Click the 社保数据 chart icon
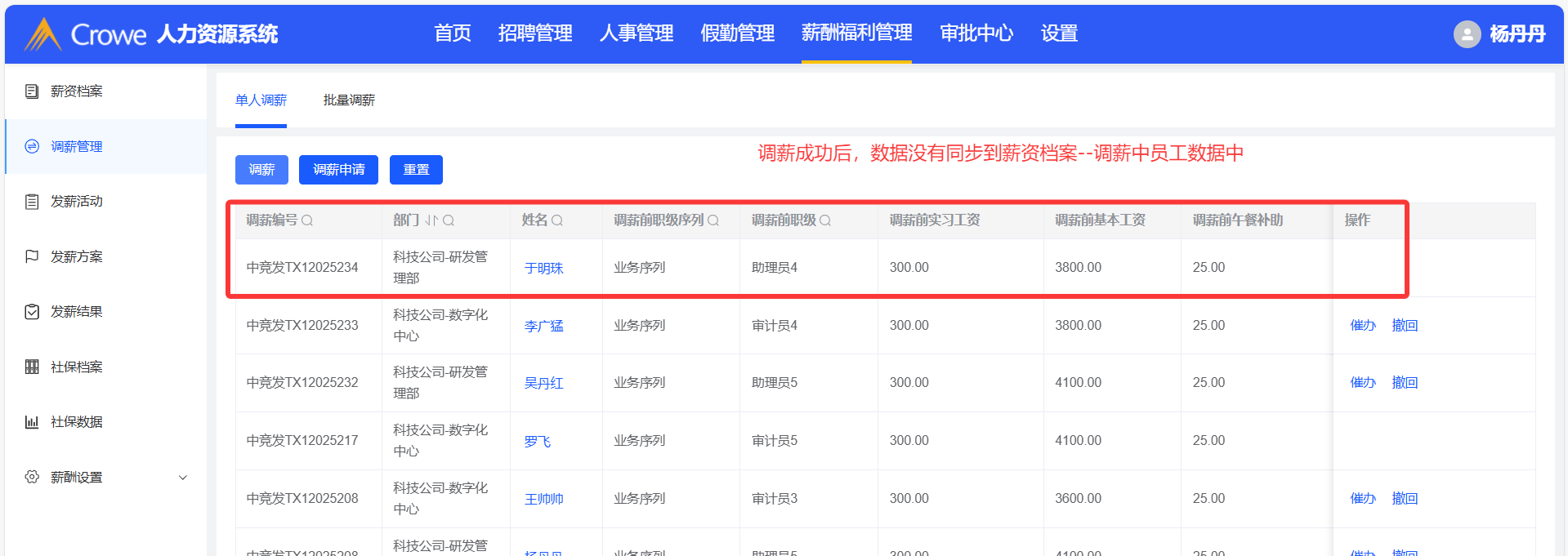The height and width of the screenshot is (556, 1568). tap(32, 422)
